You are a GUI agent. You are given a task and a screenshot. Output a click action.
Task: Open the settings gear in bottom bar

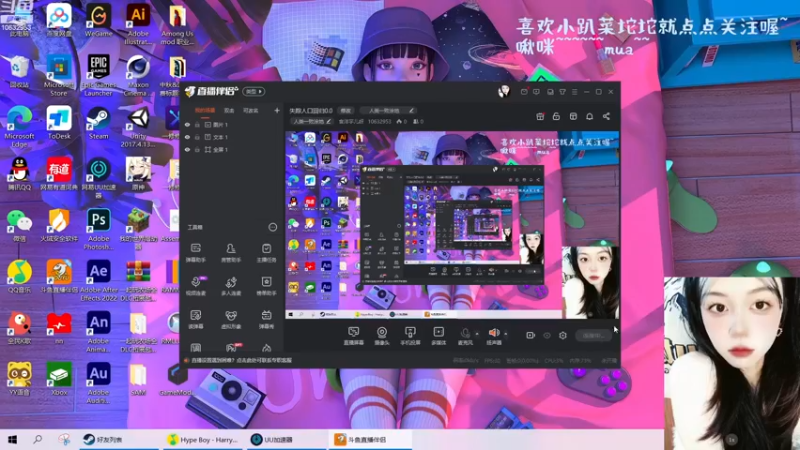click(x=563, y=335)
